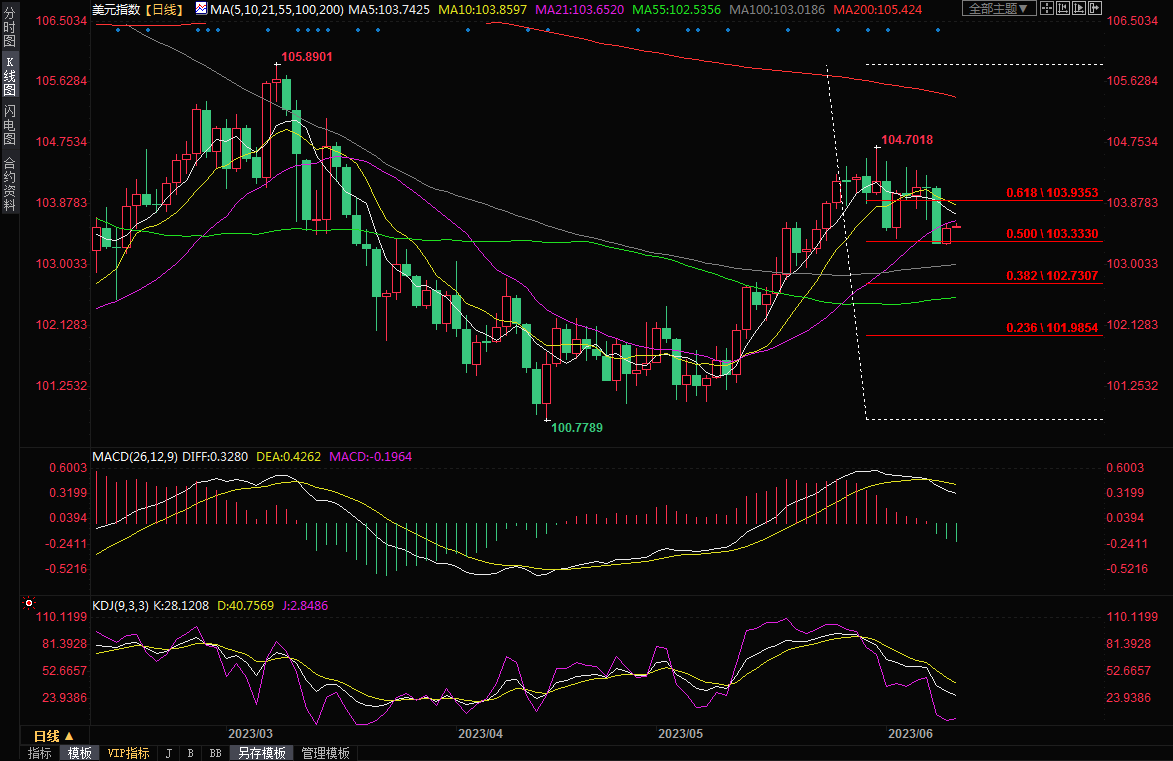Click the red sun marker icon above KDJ
The width and height of the screenshot is (1173, 761).
tap(29, 604)
